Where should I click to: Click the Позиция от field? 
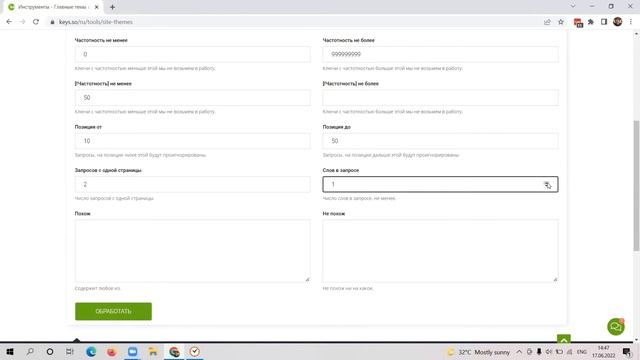click(193, 141)
